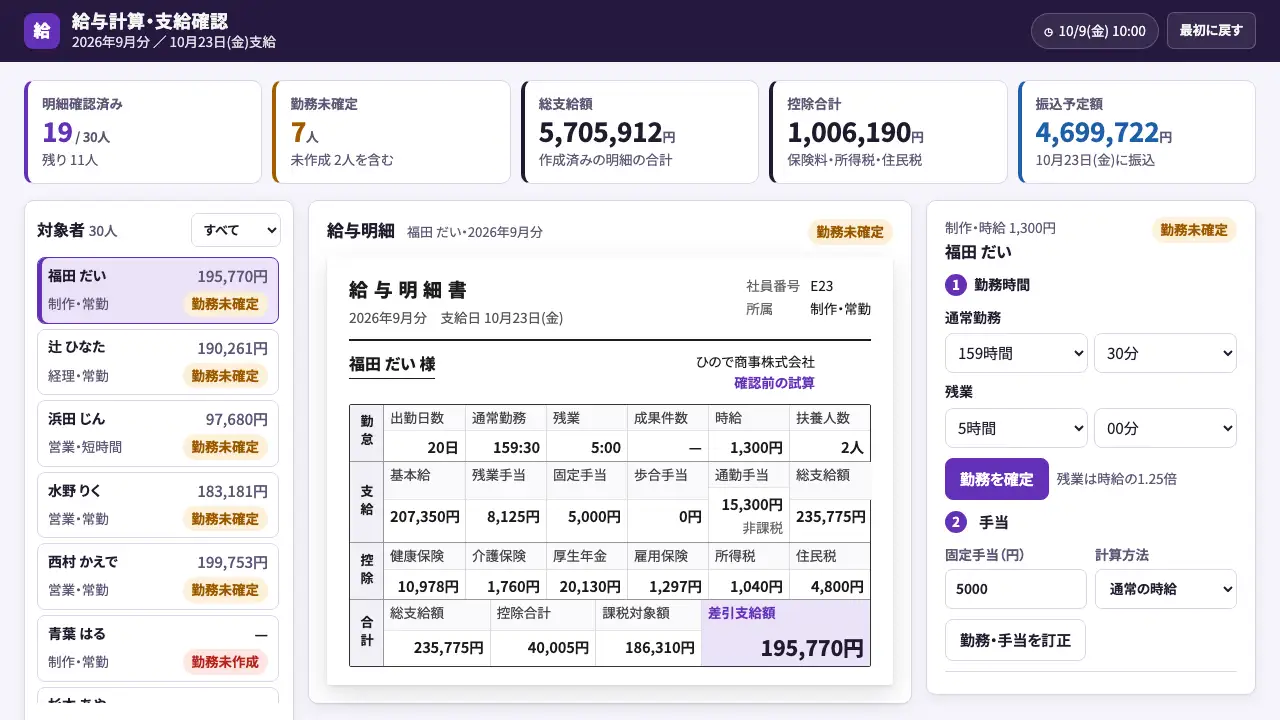This screenshot has height=720, width=1280.
Task: Open the 計算方法 通常の時給 dropdown
Action: (1165, 589)
